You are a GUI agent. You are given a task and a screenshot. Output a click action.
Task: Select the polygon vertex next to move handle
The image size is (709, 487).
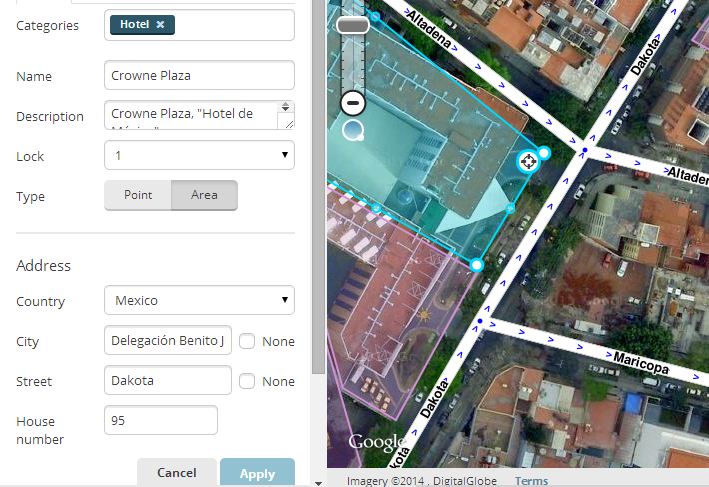tap(544, 153)
